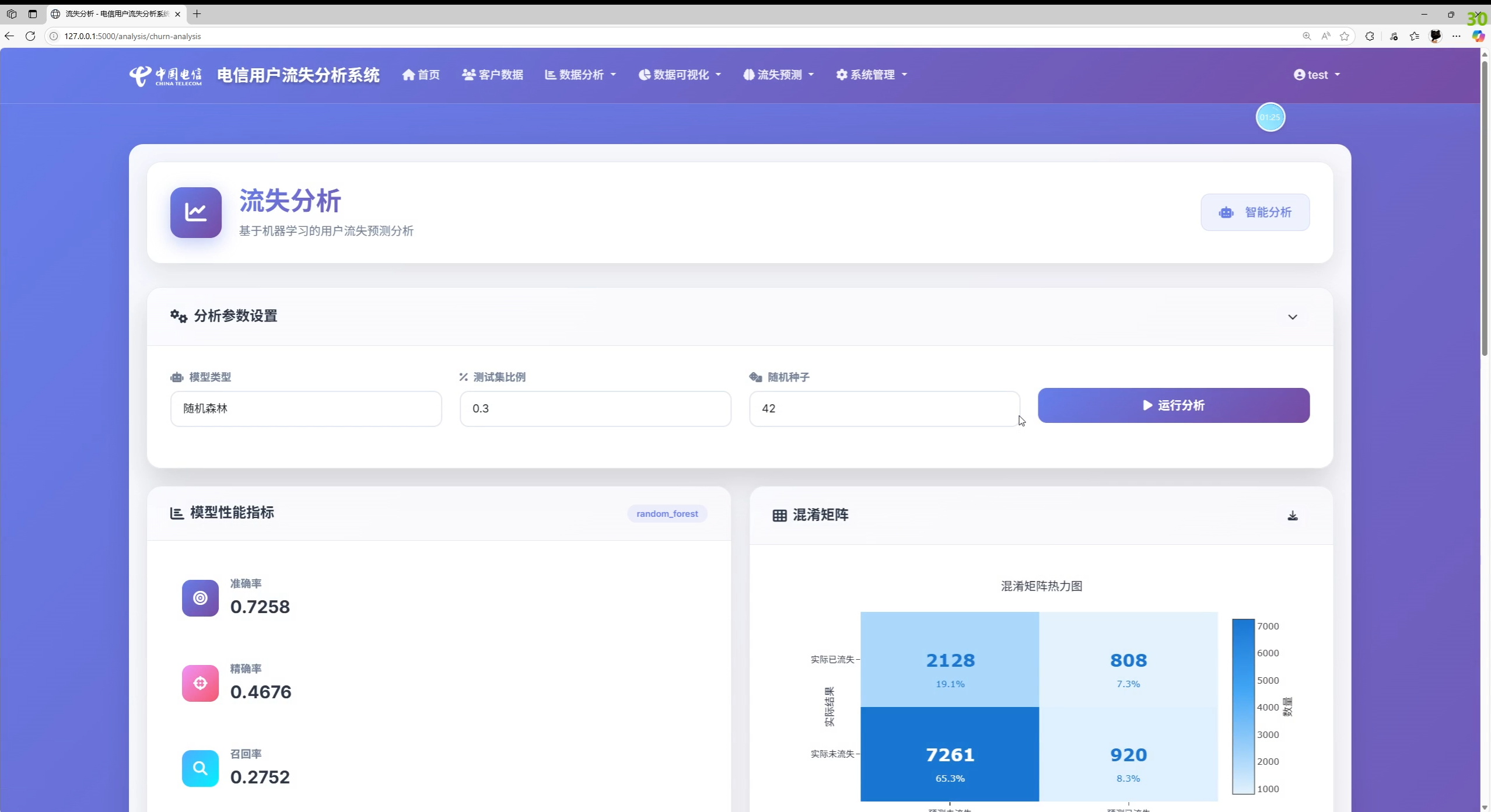The height and width of the screenshot is (812, 1491).
Task: Click the heatmap color scale bar
Action: 1243,706
